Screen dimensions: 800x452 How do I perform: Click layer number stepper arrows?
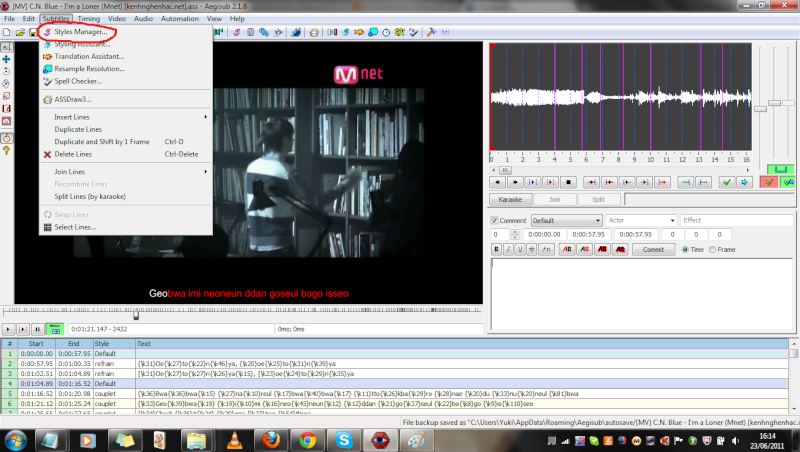(x=514, y=235)
